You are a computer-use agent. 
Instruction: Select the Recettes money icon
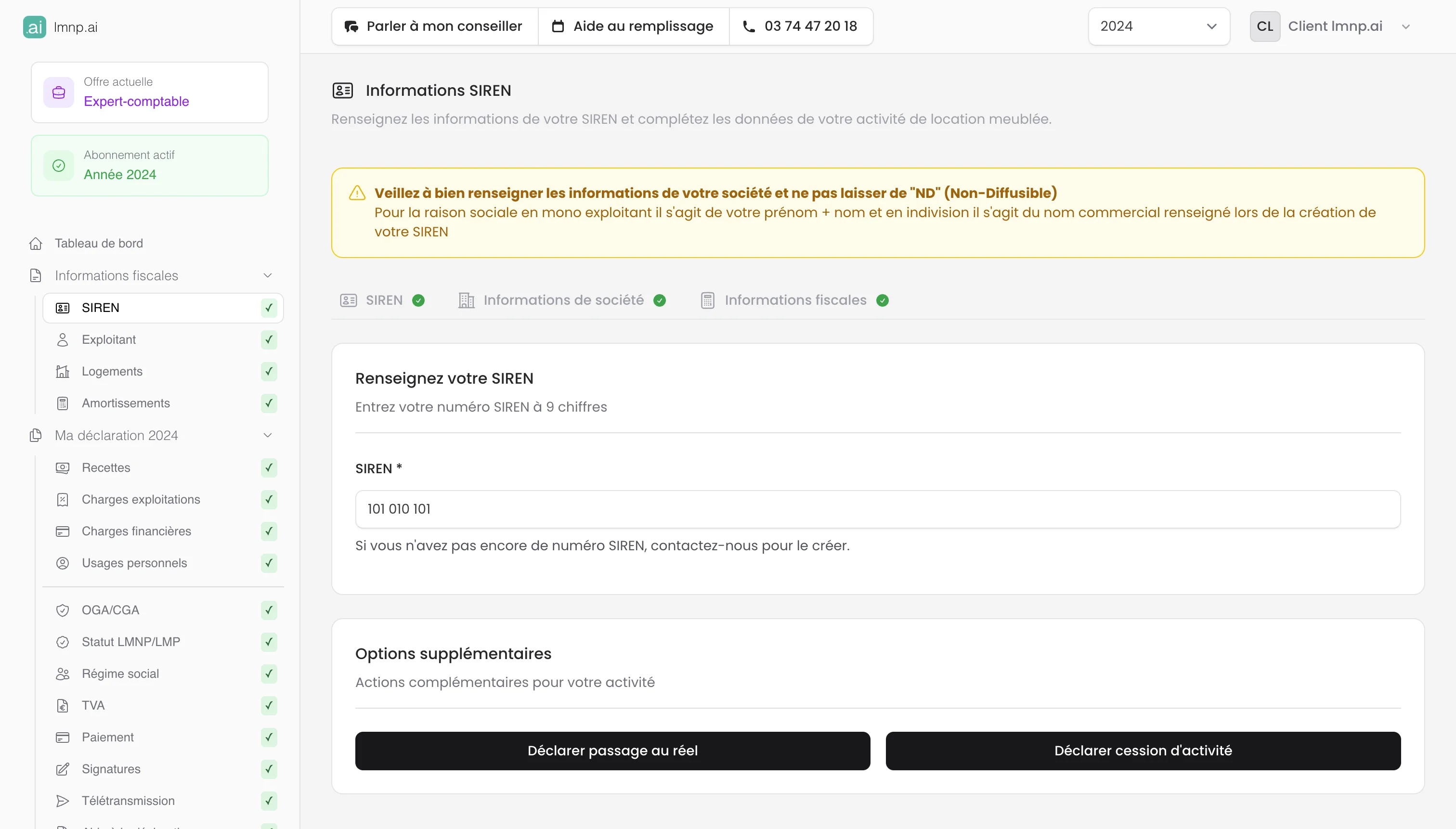coord(63,467)
